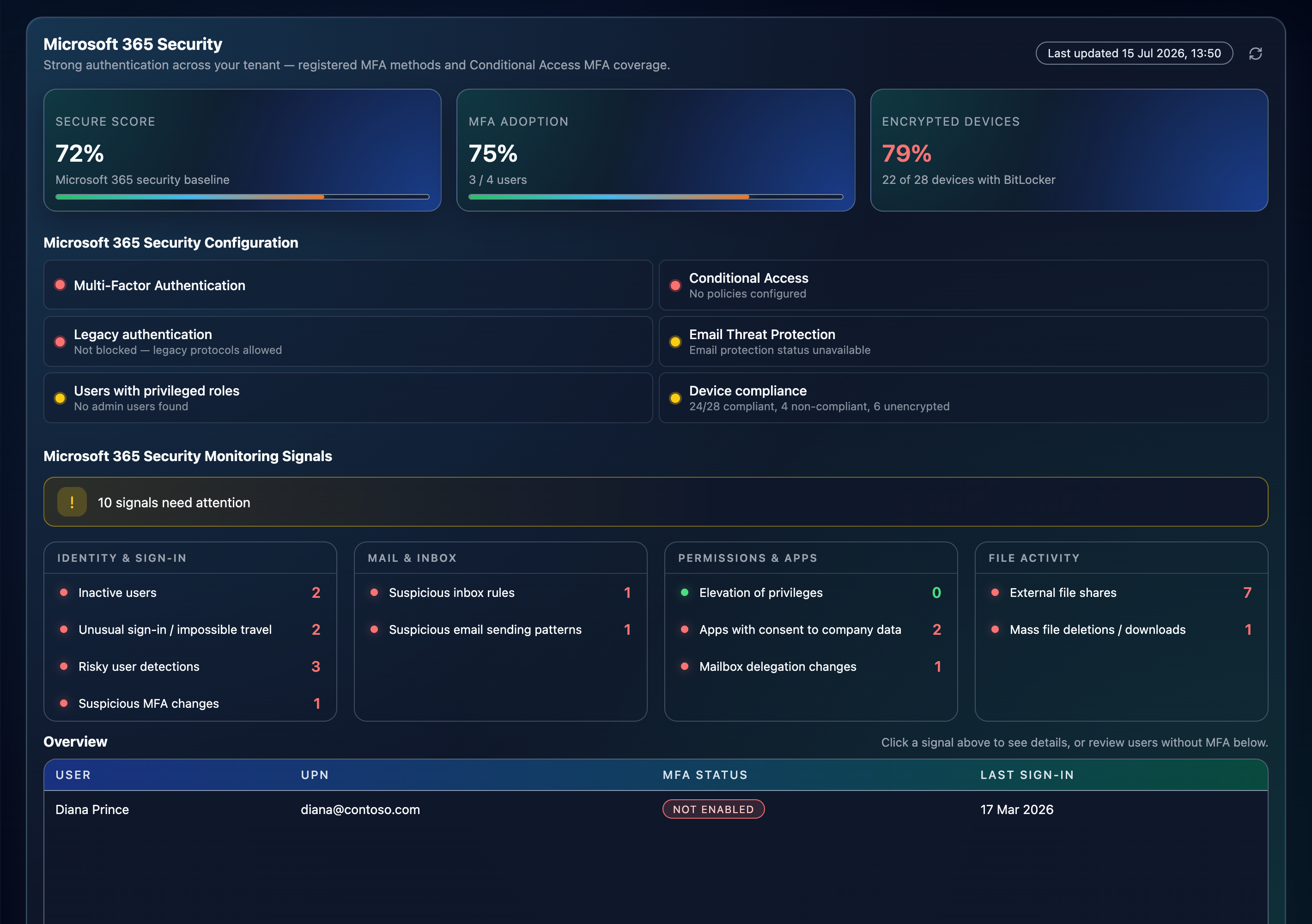
Task: Click the red dot beside Inactive users
Action: pyautogui.click(x=64, y=592)
